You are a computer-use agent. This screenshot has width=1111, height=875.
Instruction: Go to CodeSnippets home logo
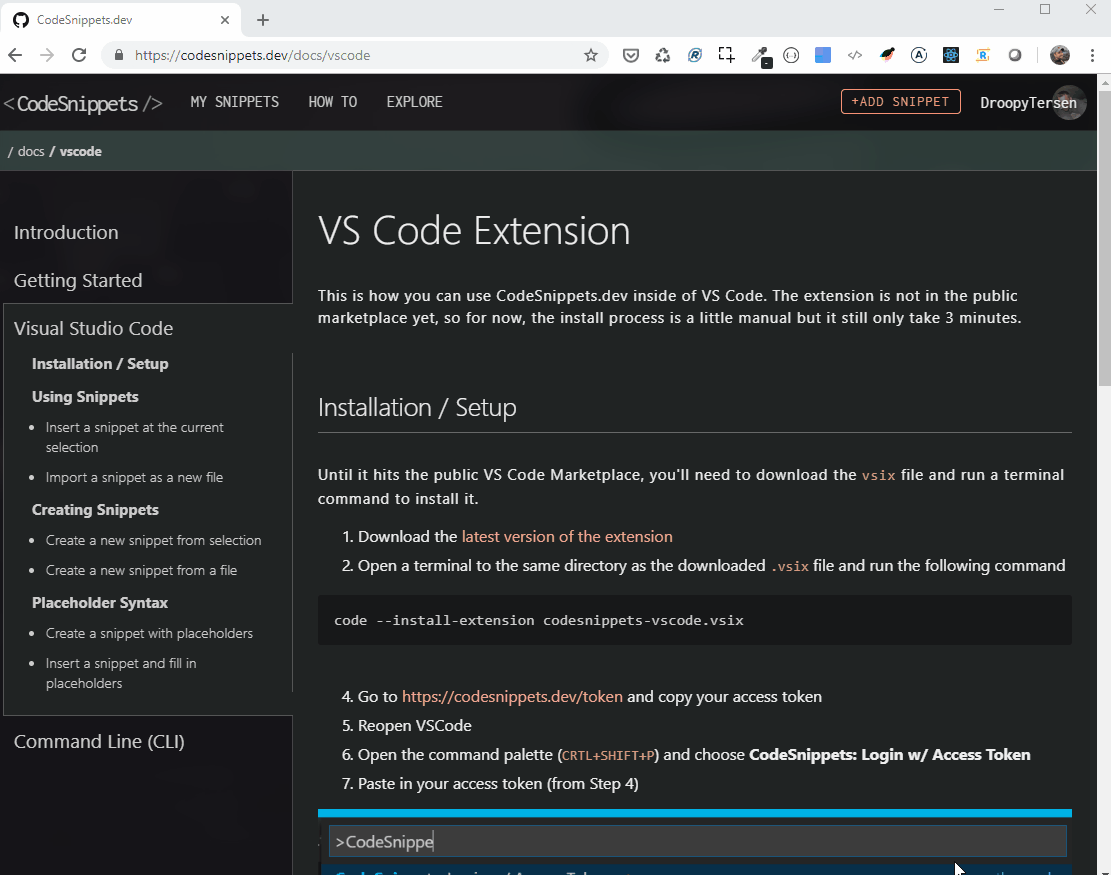(x=83, y=103)
